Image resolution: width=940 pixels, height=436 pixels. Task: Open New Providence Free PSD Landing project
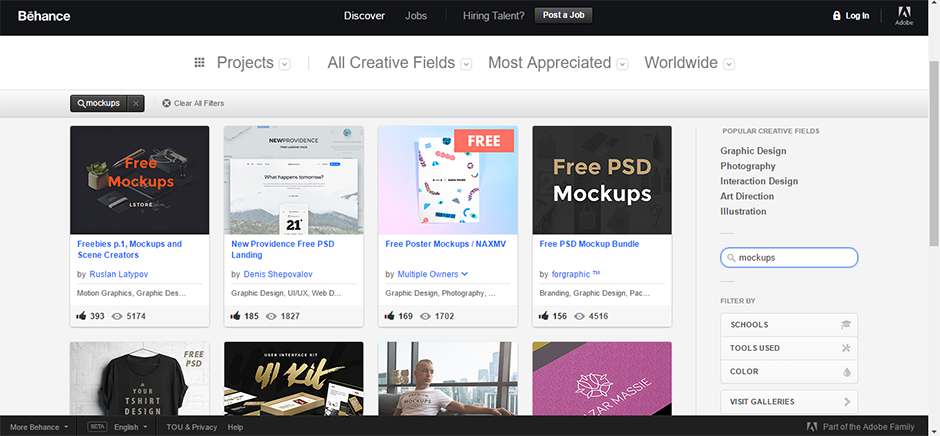[283, 249]
